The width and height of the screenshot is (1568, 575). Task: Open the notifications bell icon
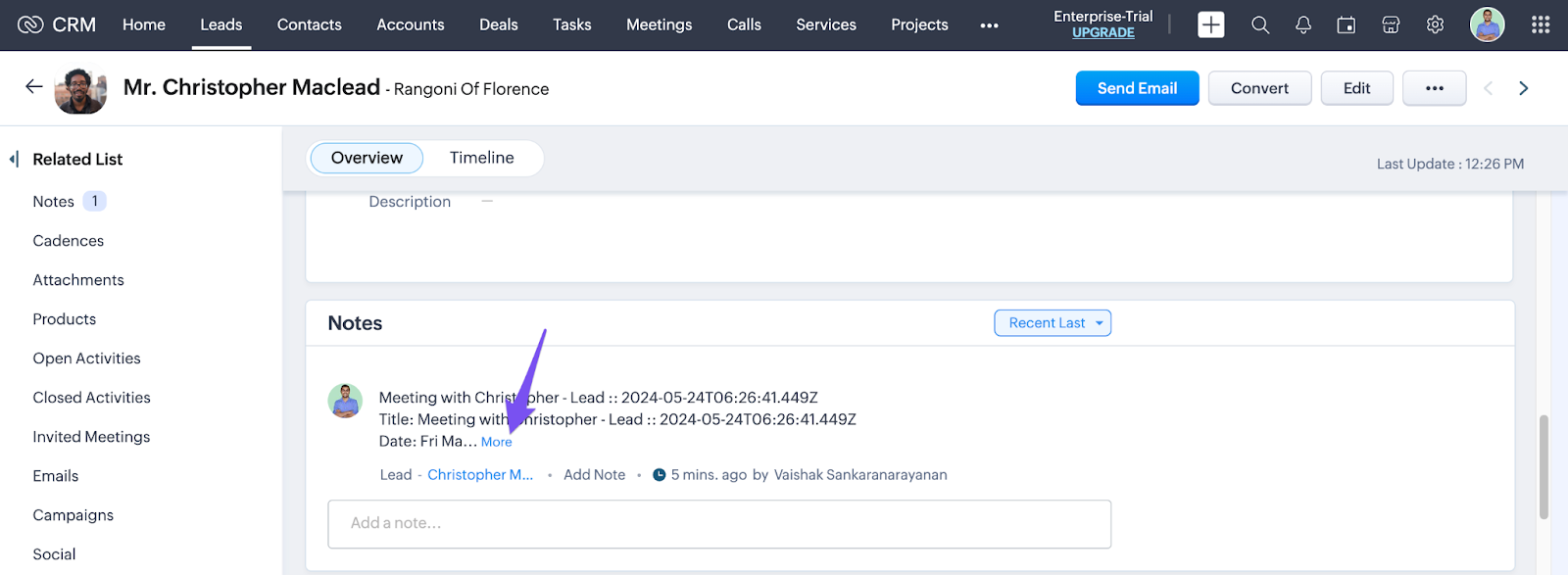[1303, 25]
